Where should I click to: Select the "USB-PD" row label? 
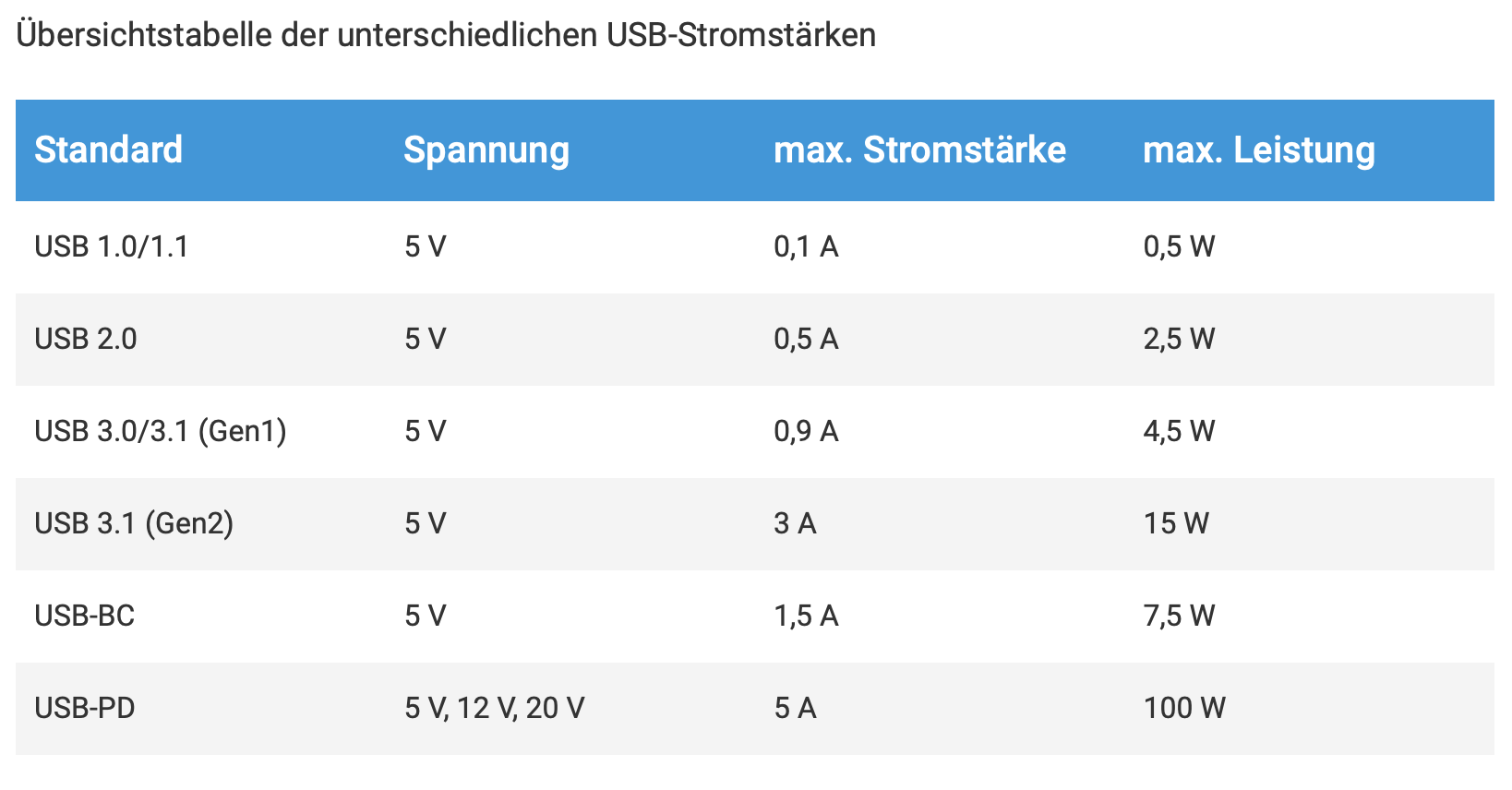(x=85, y=709)
